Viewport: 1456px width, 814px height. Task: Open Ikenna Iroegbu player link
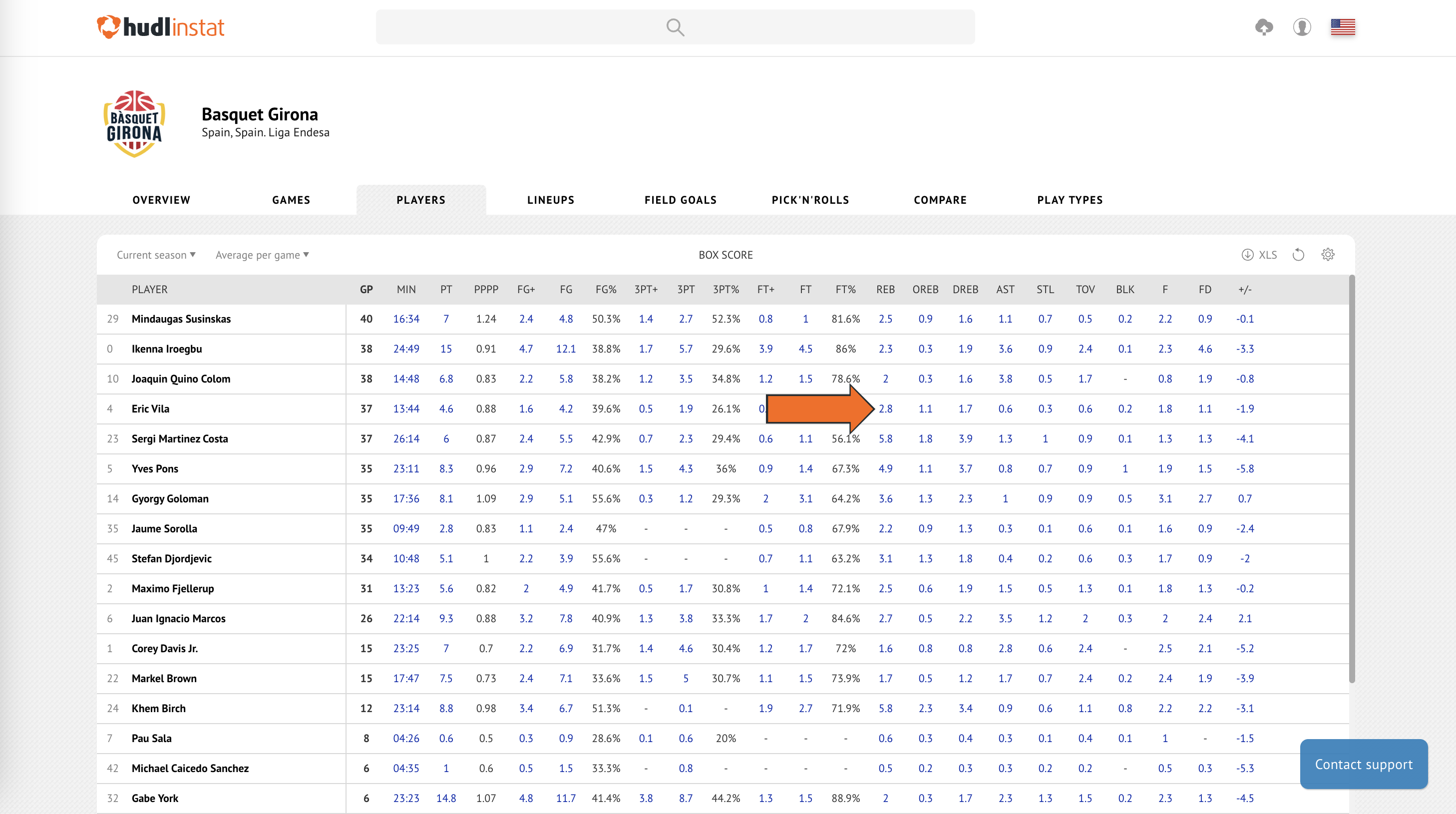[167, 349]
